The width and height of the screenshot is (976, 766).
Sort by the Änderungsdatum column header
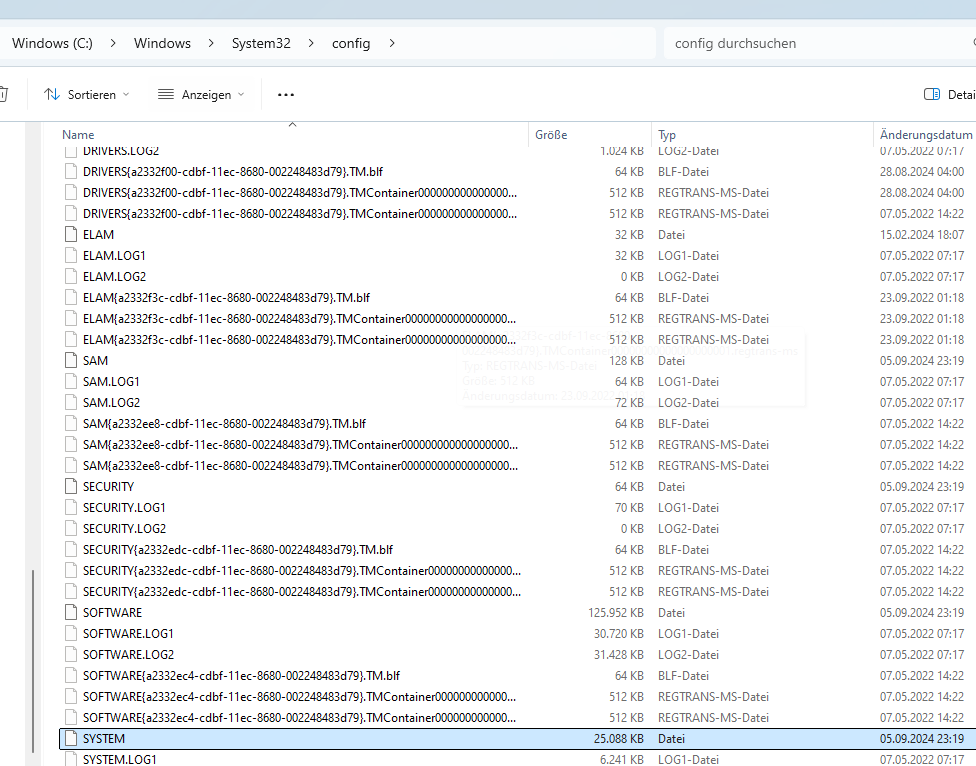(x=926, y=134)
